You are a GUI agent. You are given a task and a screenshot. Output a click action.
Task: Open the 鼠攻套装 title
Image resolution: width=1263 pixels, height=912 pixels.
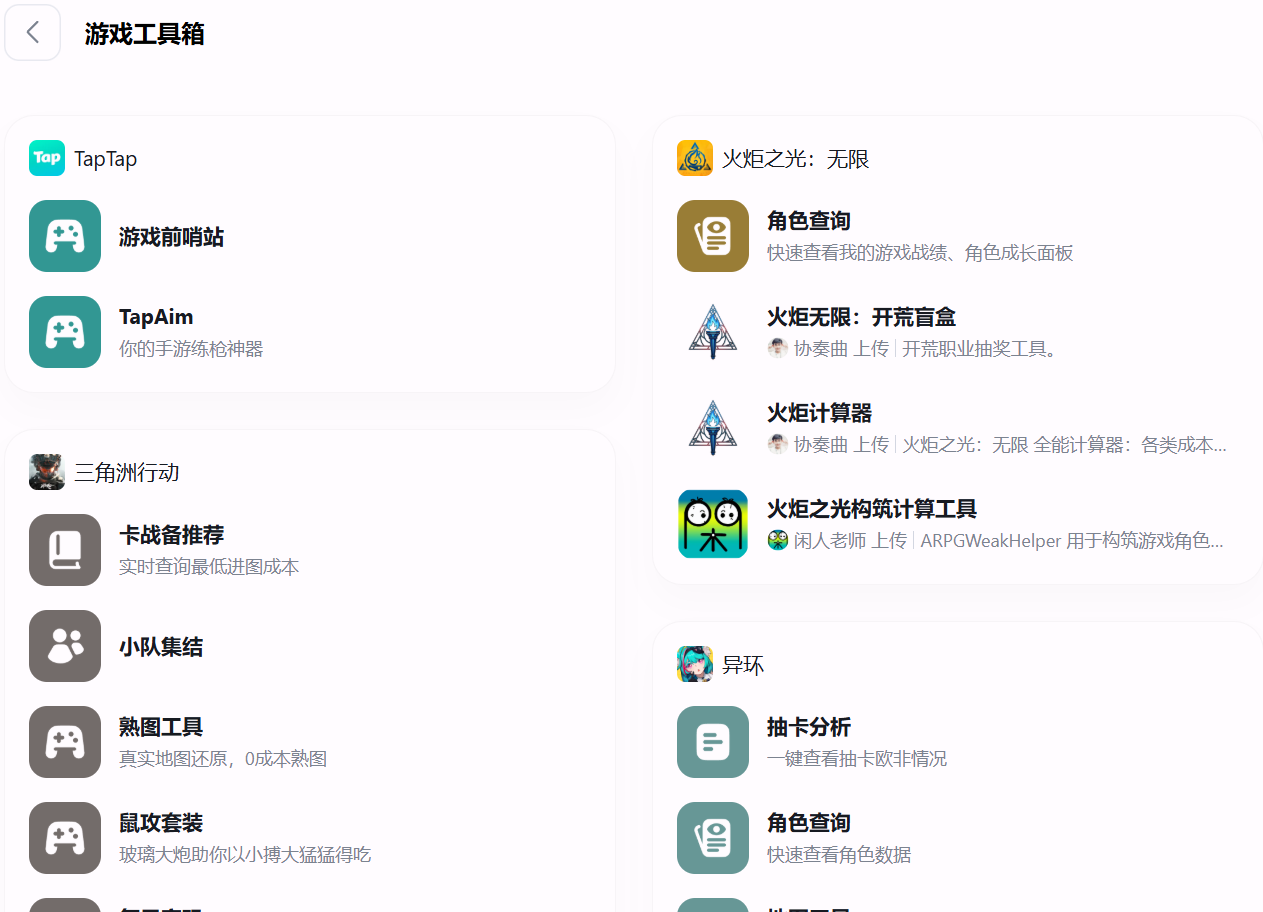161,823
